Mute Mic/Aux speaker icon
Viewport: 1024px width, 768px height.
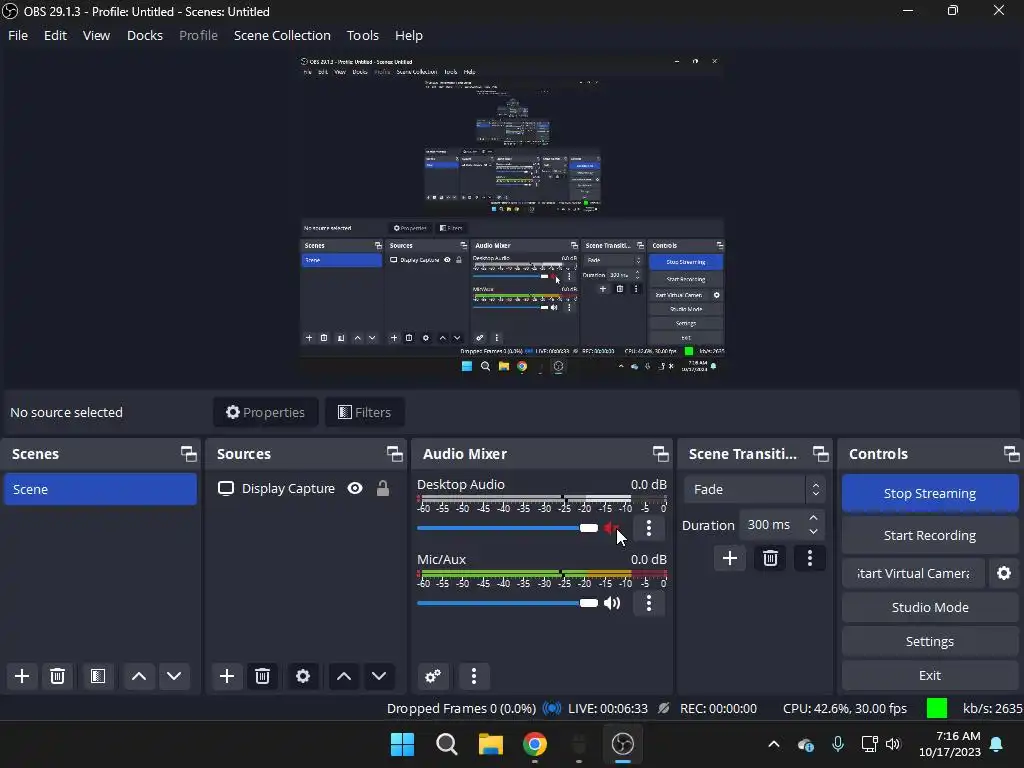612,603
